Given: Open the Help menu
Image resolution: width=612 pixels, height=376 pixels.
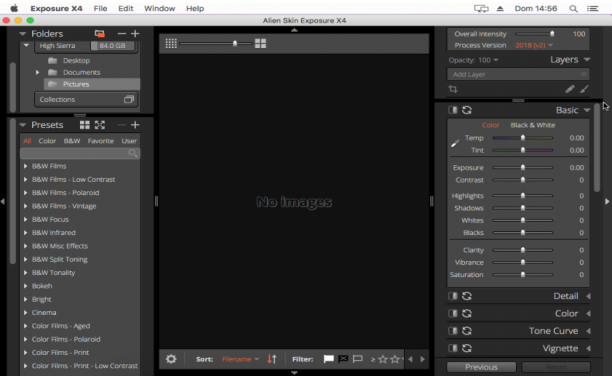Looking at the screenshot, I should (x=195, y=8).
